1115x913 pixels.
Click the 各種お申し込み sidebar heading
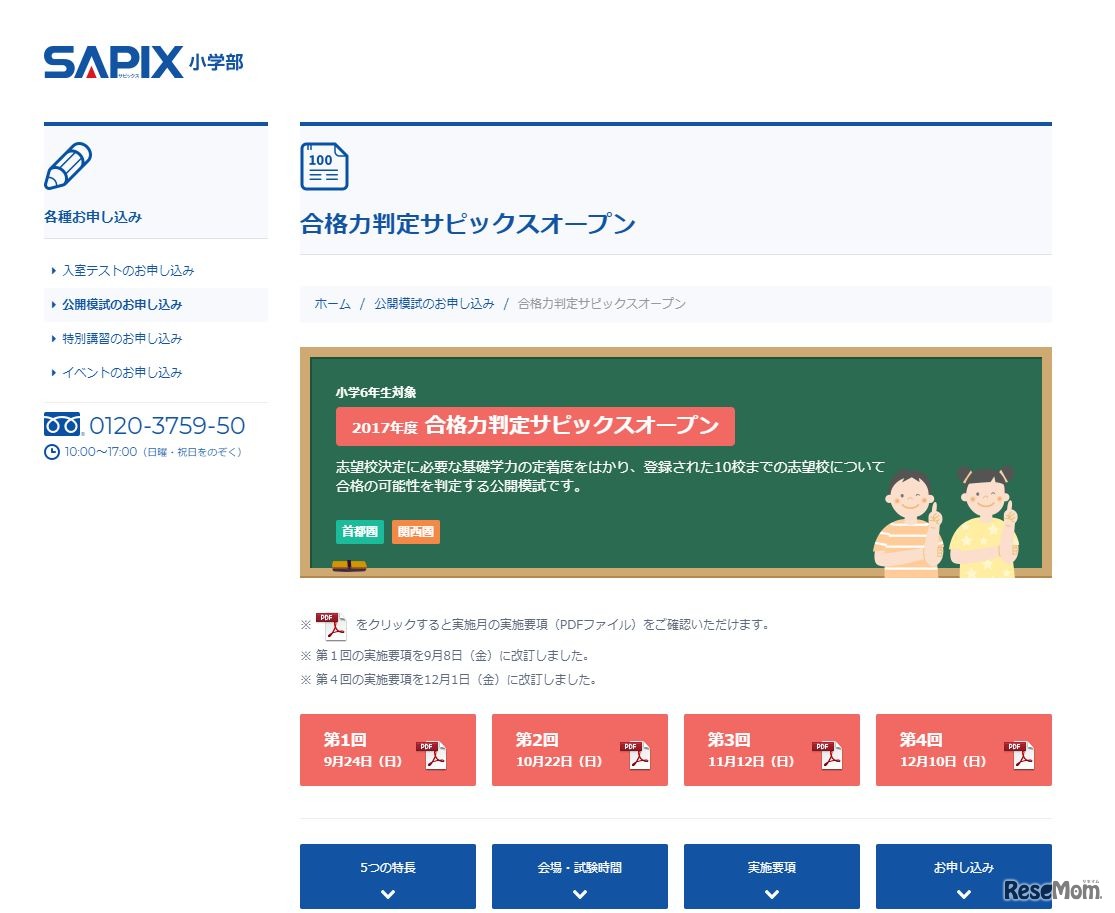pyautogui.click(x=93, y=217)
